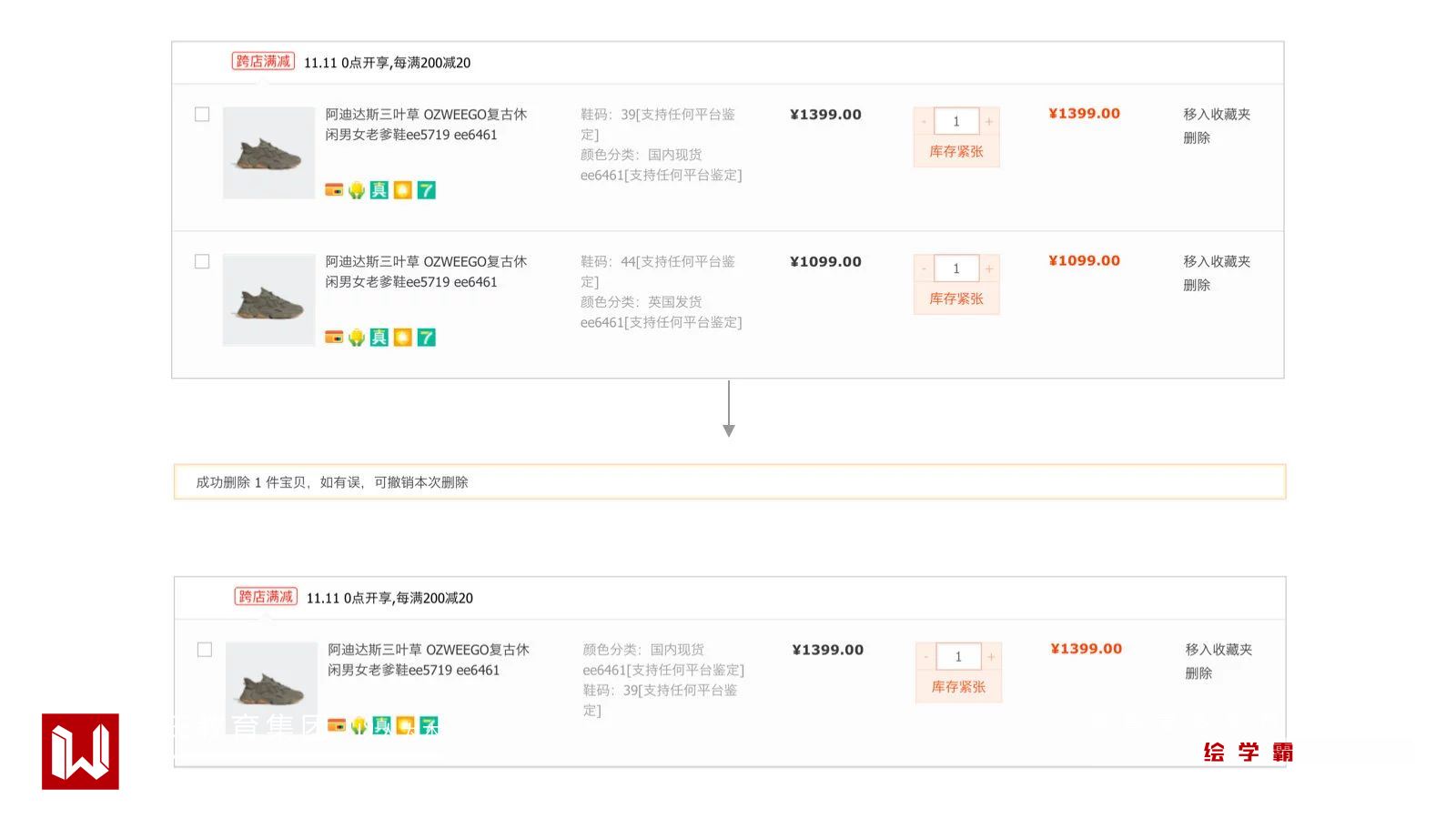The image size is (1456, 819).
Task: Click the orange sun badge on the top item
Action: 402,190
